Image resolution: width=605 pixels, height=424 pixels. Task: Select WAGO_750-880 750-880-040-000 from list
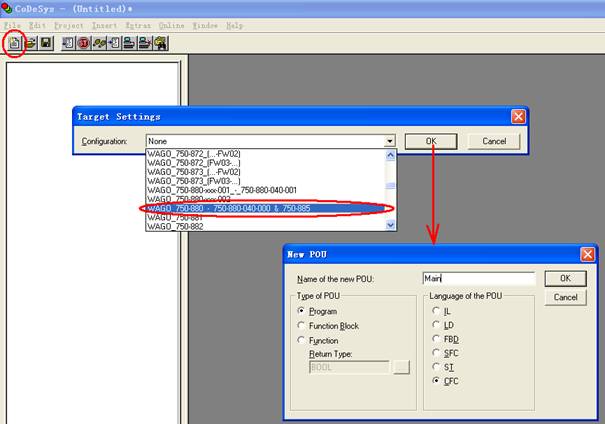[x=265, y=208]
